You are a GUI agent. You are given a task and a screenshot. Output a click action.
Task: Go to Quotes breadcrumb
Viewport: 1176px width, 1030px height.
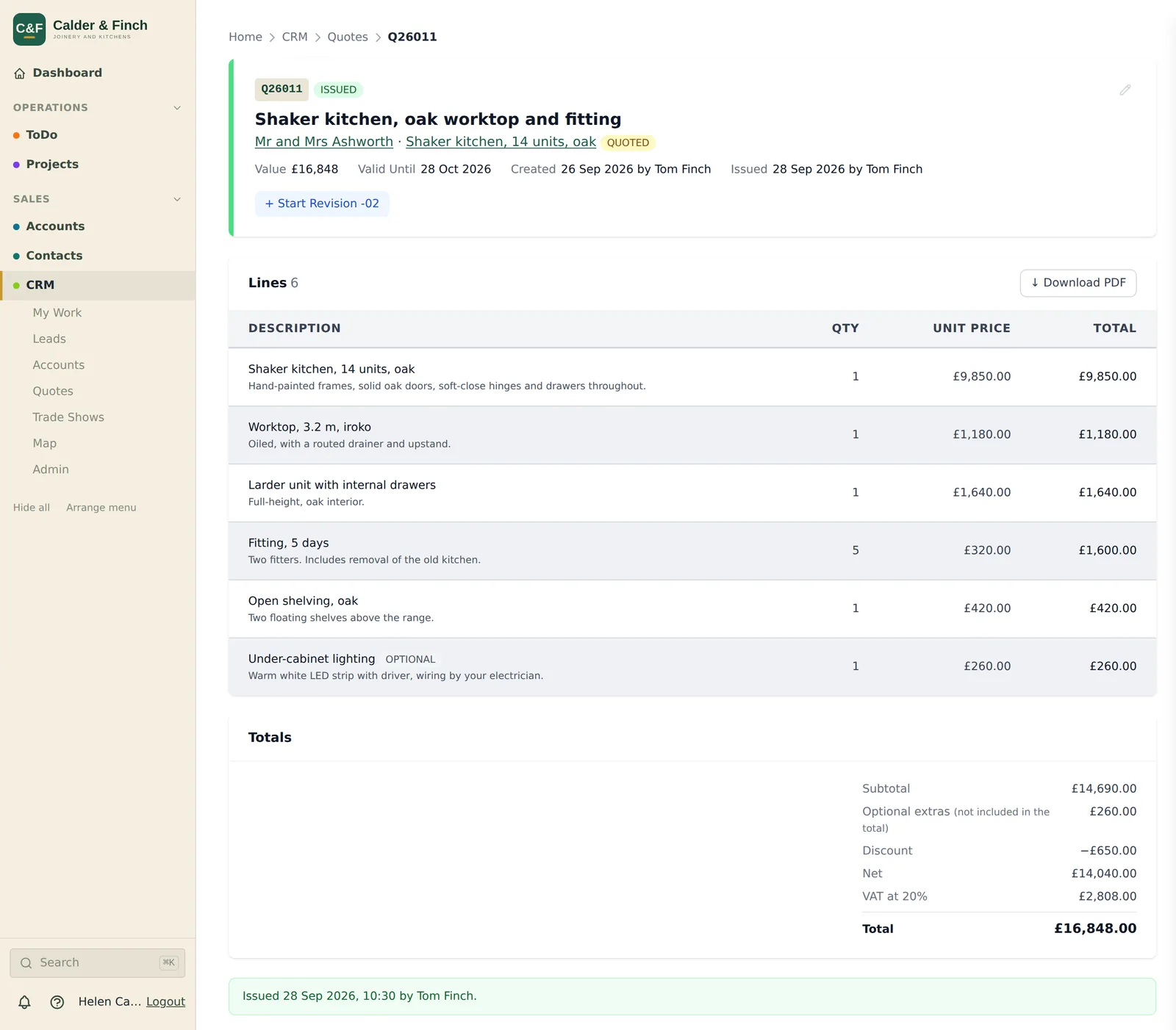click(x=348, y=37)
